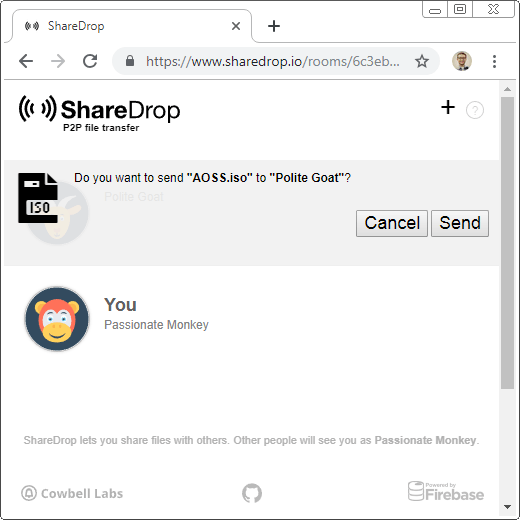Open the GitHub icon in footer
Image resolution: width=520 pixels, height=520 pixels.
[x=252, y=493]
